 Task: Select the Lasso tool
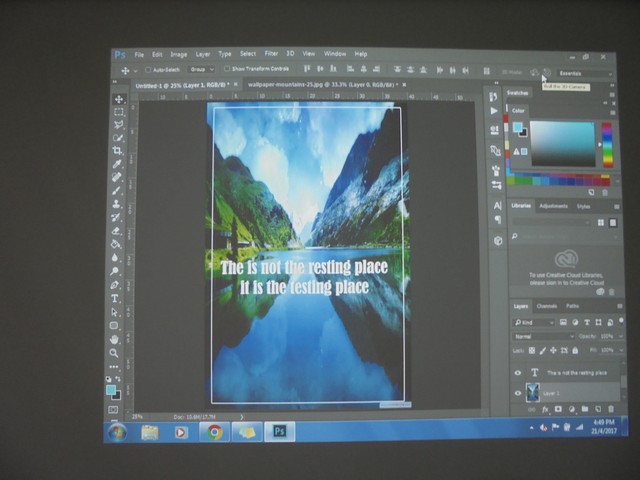[x=119, y=125]
